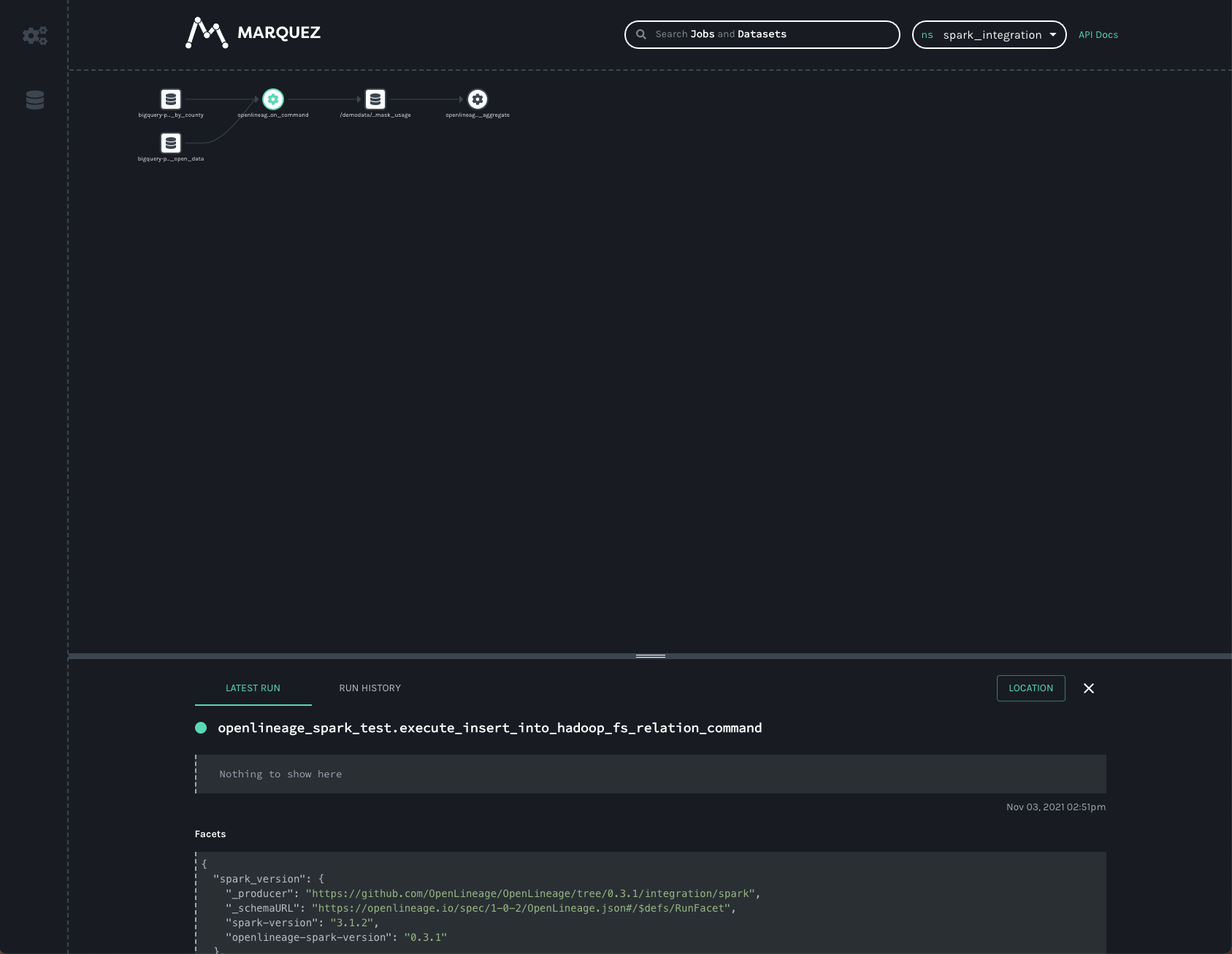Open the spark_integration namespace dropdown
The height and width of the screenshot is (954, 1232).
(x=989, y=34)
